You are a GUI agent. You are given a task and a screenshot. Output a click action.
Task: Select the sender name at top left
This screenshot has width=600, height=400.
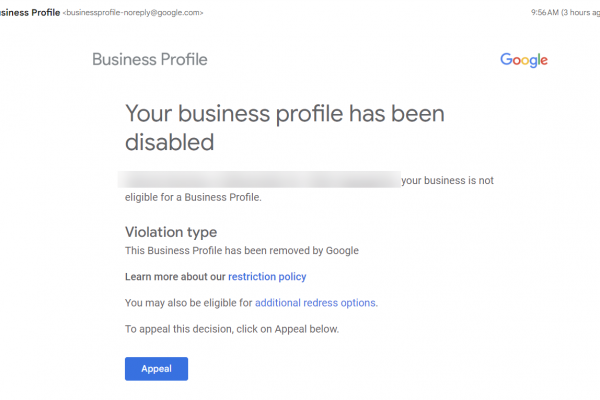pos(29,13)
